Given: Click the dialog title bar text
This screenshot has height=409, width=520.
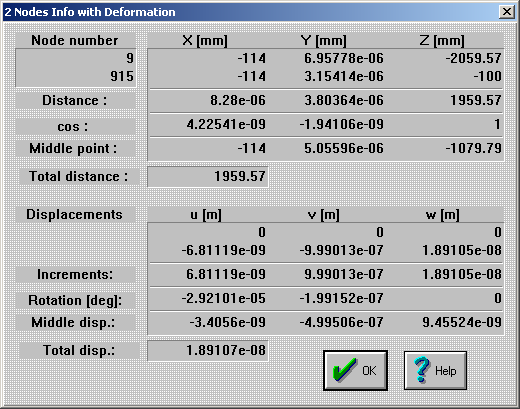Looking at the screenshot, I should click(90, 12).
